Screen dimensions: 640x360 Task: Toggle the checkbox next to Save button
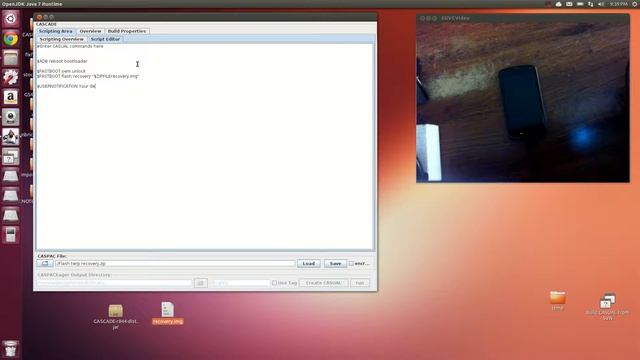pos(351,264)
